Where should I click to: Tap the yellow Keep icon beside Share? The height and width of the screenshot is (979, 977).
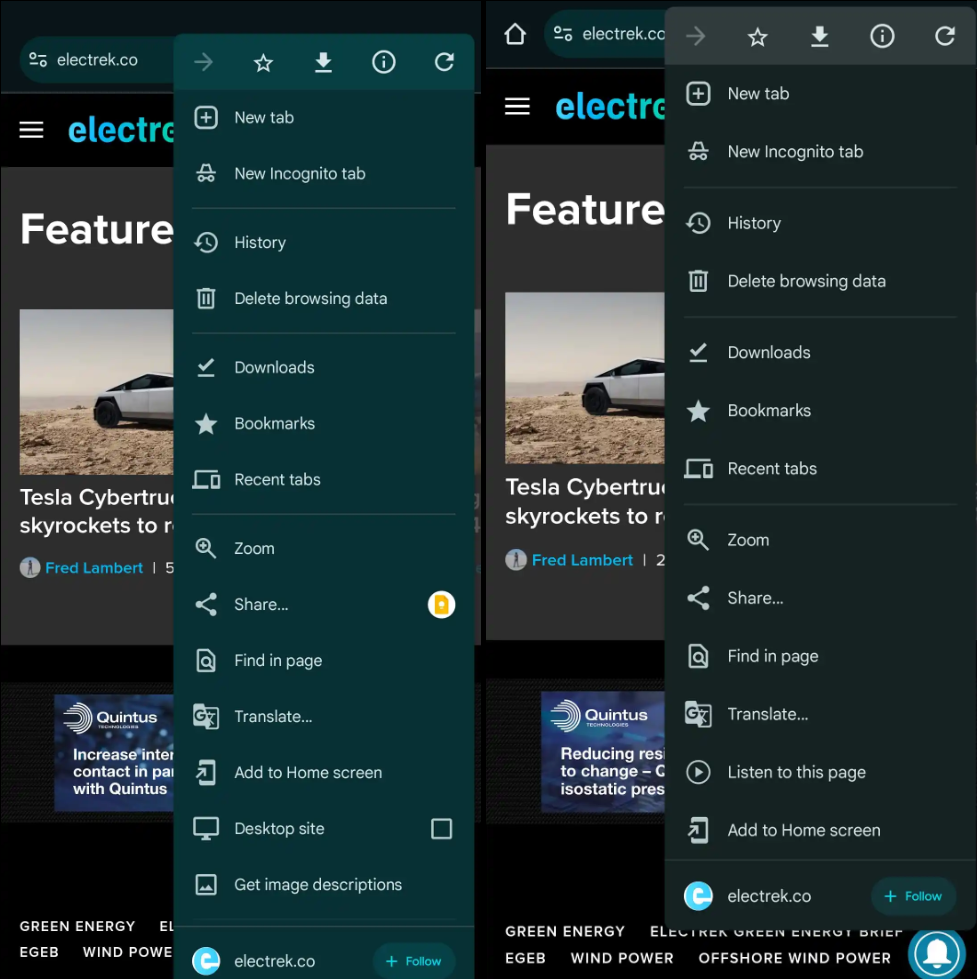point(441,604)
